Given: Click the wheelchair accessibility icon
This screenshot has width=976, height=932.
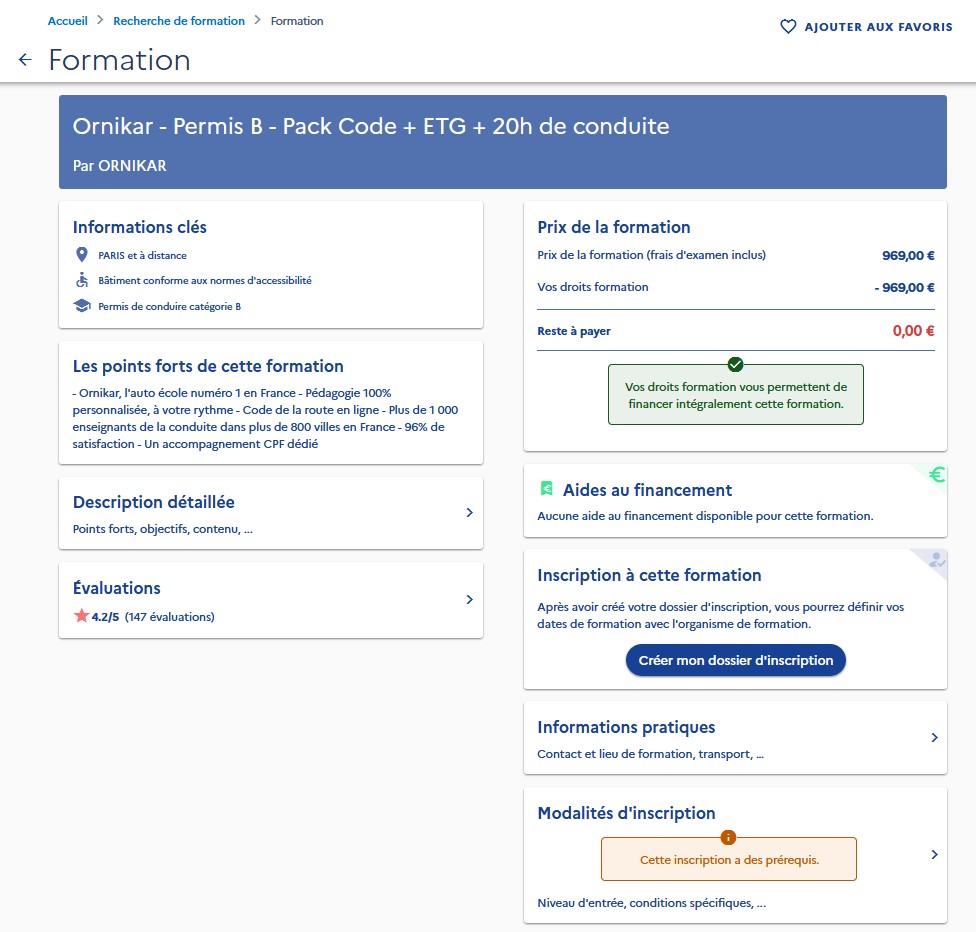Looking at the screenshot, I should pos(82,280).
